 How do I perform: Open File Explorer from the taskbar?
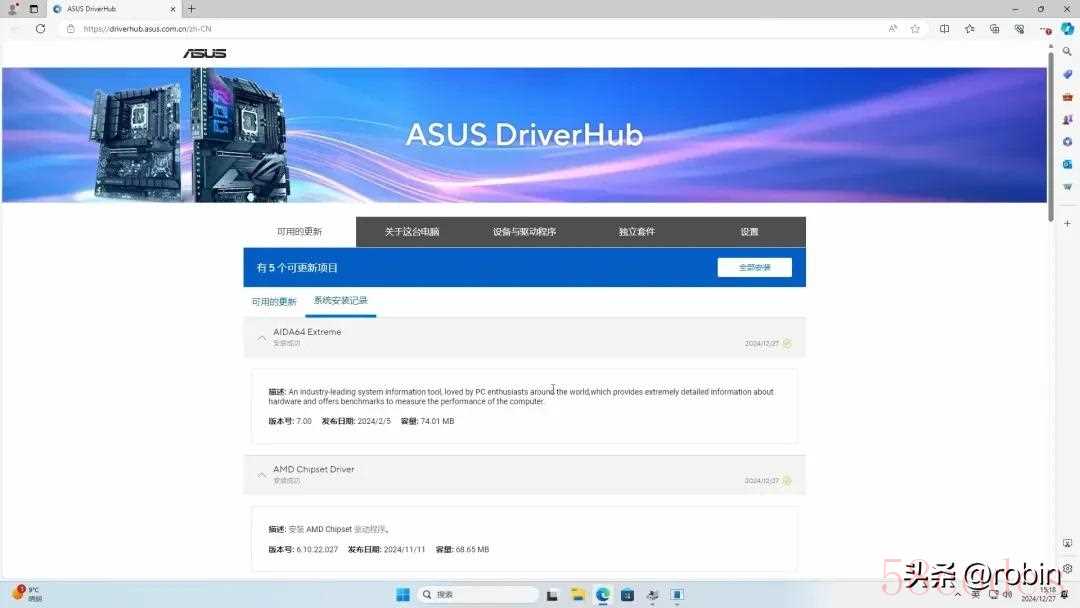(577, 594)
